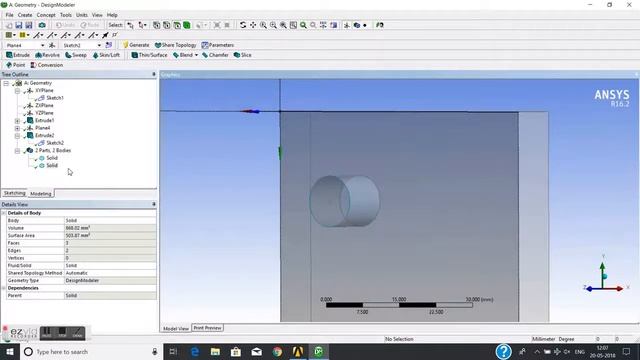640x360 pixels.
Task: Select the Thin/Surface tool
Action: pyautogui.click(x=149, y=55)
